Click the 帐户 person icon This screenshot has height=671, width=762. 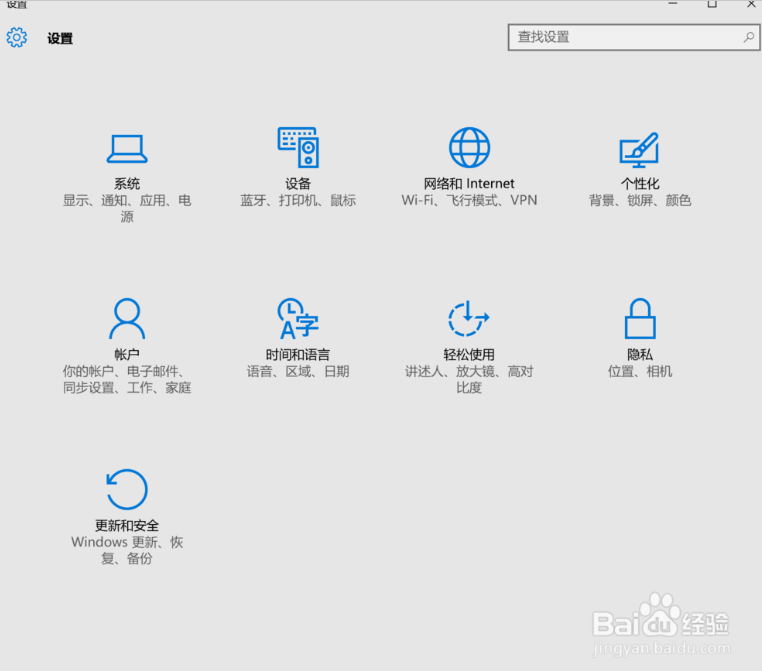click(127, 319)
